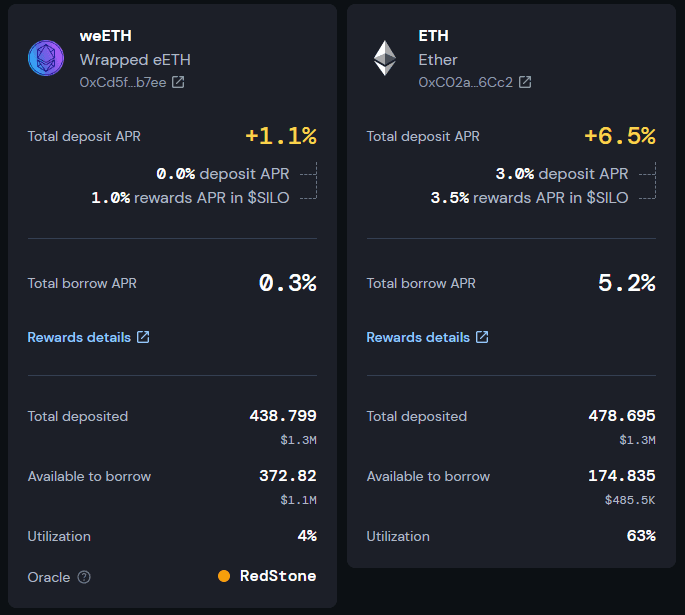Click the ETH +6.5% total deposit APR
This screenshot has height=615, width=685.
click(x=619, y=136)
